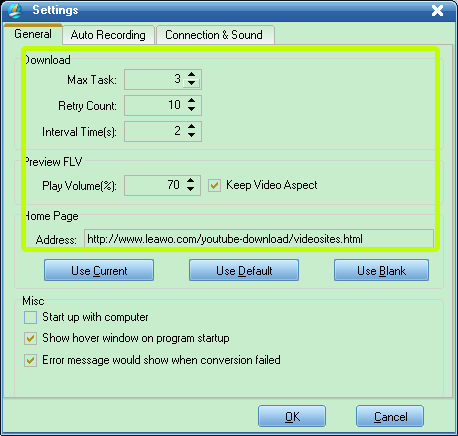The height and width of the screenshot is (436, 458).
Task: Select the General tab
Action: pos(33,34)
